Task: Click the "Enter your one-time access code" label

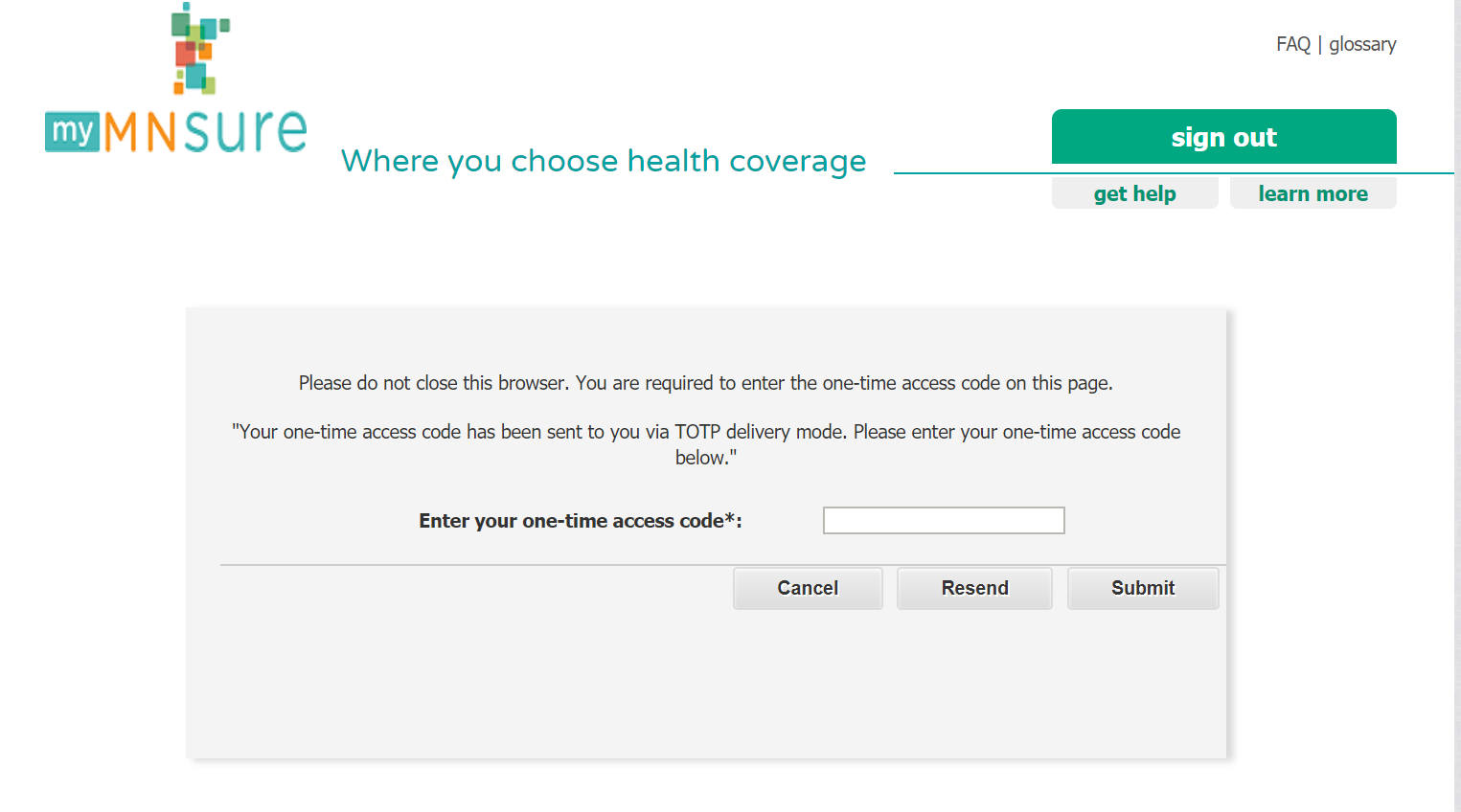Action: [x=580, y=521]
